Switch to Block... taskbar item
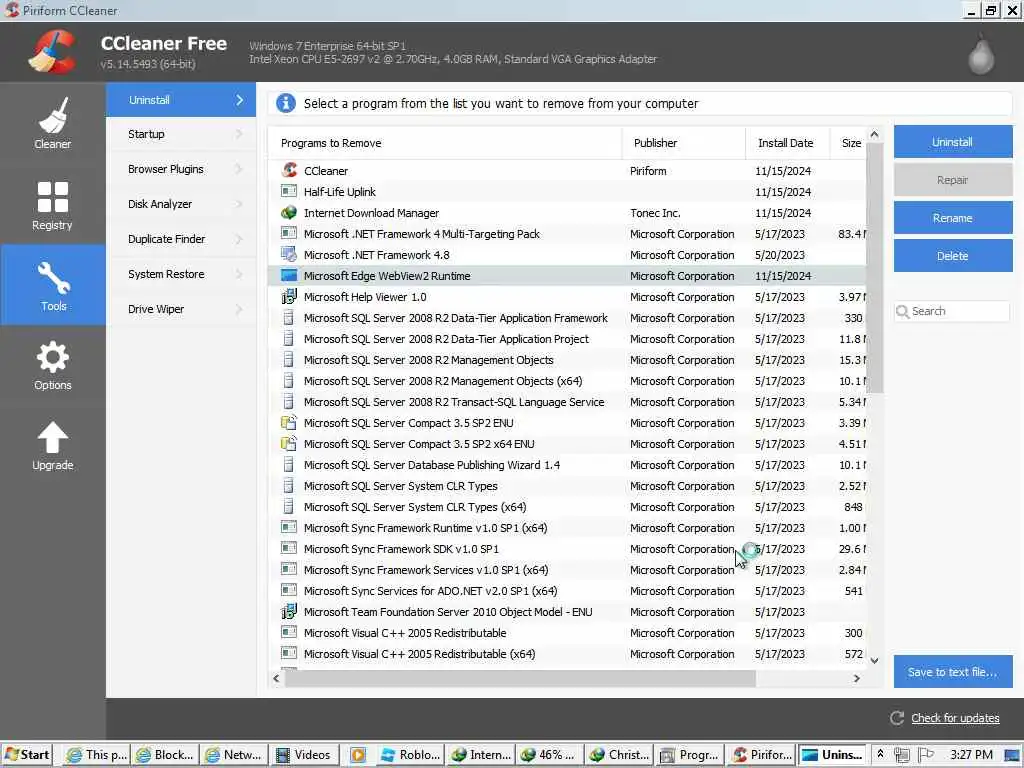This screenshot has height=768, width=1024. [164, 755]
